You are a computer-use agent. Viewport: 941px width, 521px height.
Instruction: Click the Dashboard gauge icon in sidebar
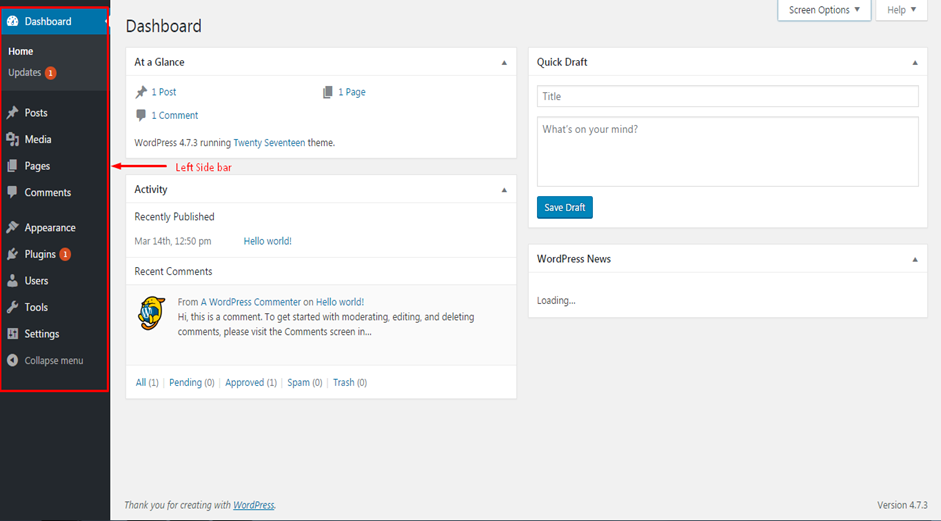(13, 21)
